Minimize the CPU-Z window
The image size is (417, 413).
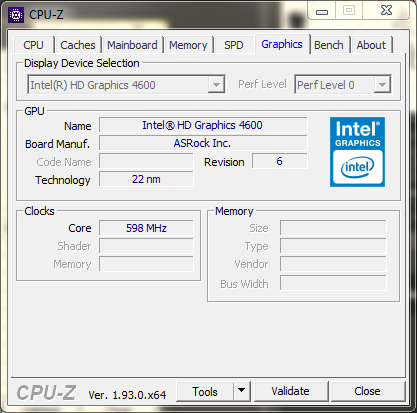click(322, 11)
